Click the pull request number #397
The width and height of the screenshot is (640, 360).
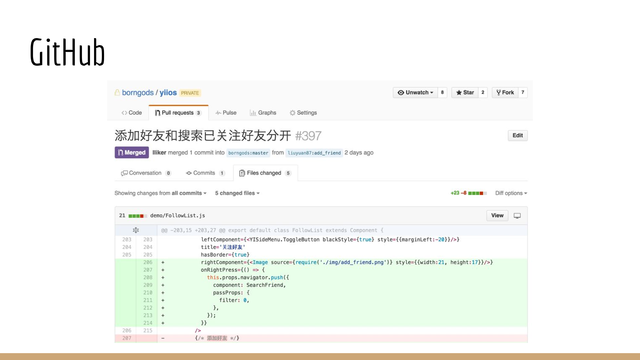tap(308, 136)
